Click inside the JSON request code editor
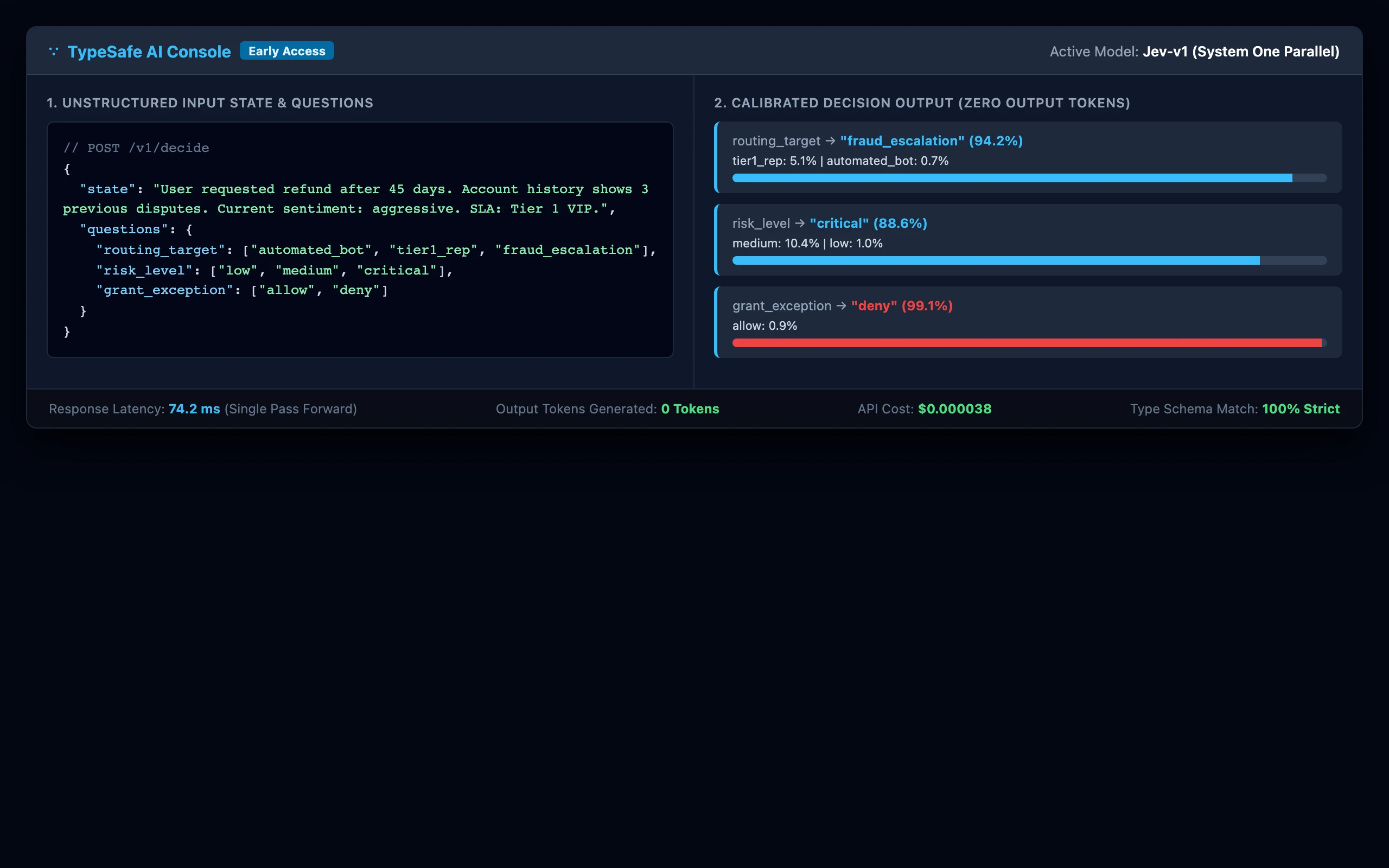The image size is (1389, 868). pyautogui.click(x=360, y=239)
